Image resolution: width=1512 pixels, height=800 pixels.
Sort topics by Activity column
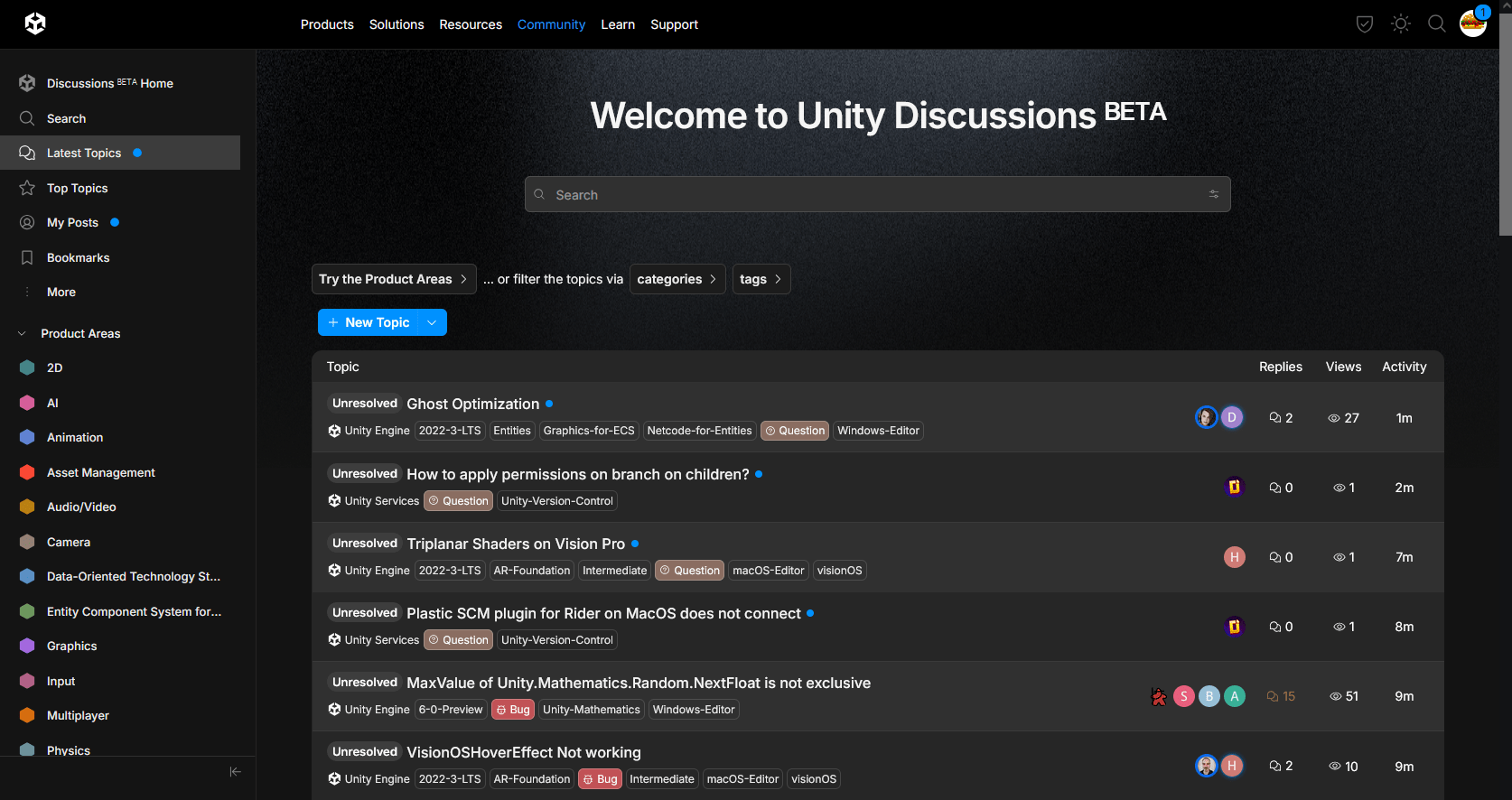click(1404, 367)
